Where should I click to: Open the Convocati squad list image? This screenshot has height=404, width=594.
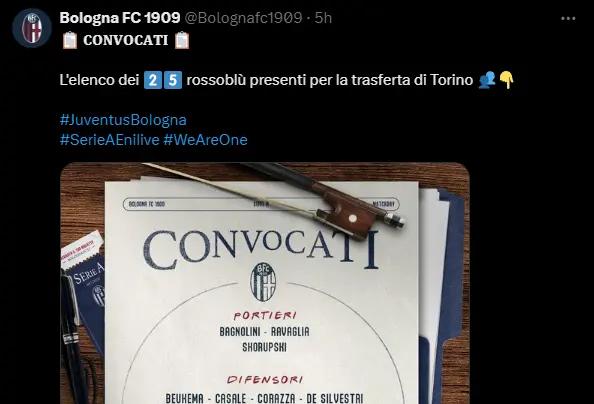(x=265, y=283)
